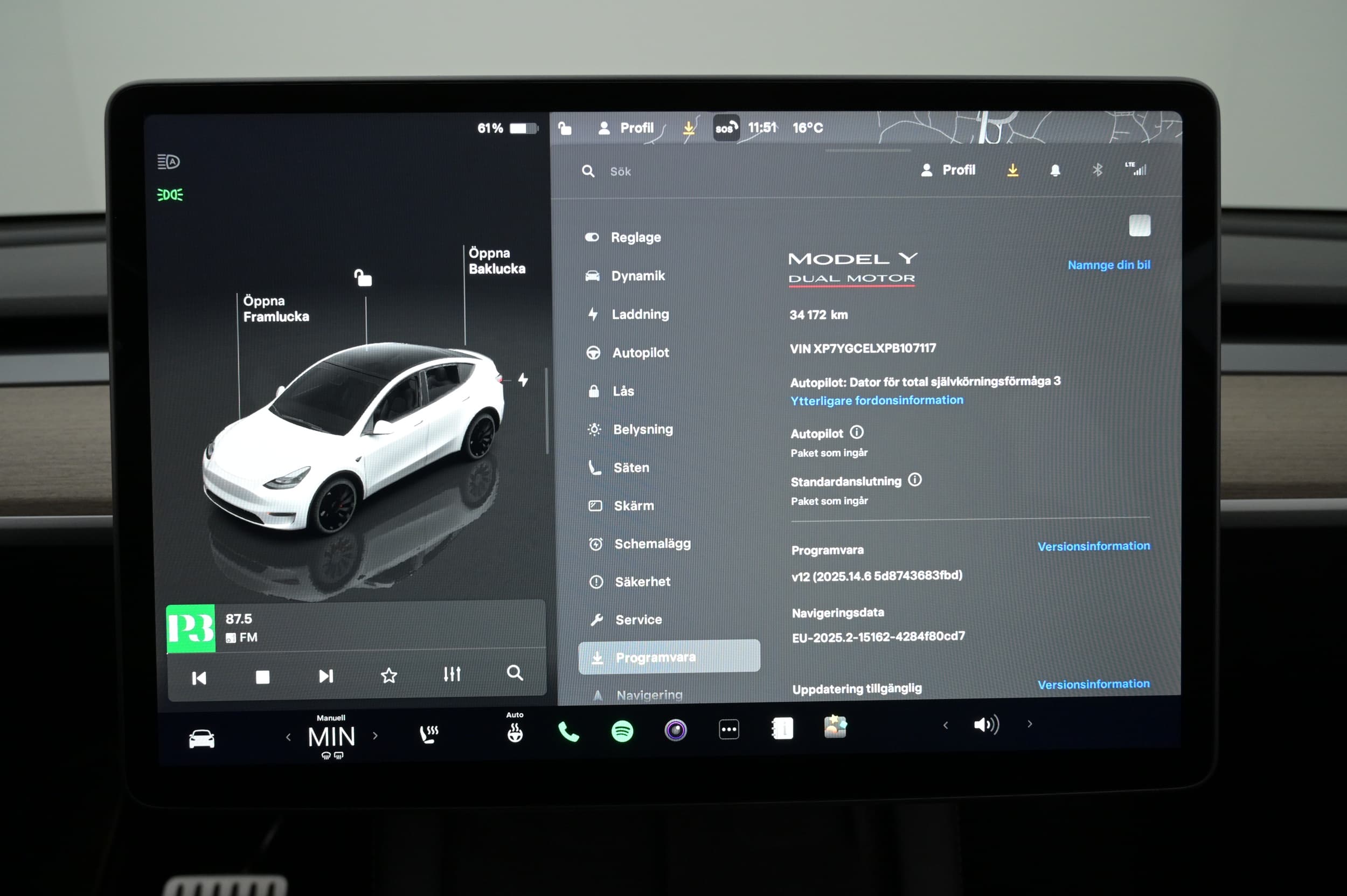Tap the 16°C outside temperature reading
This screenshot has width=1347, height=896.
[x=808, y=128]
